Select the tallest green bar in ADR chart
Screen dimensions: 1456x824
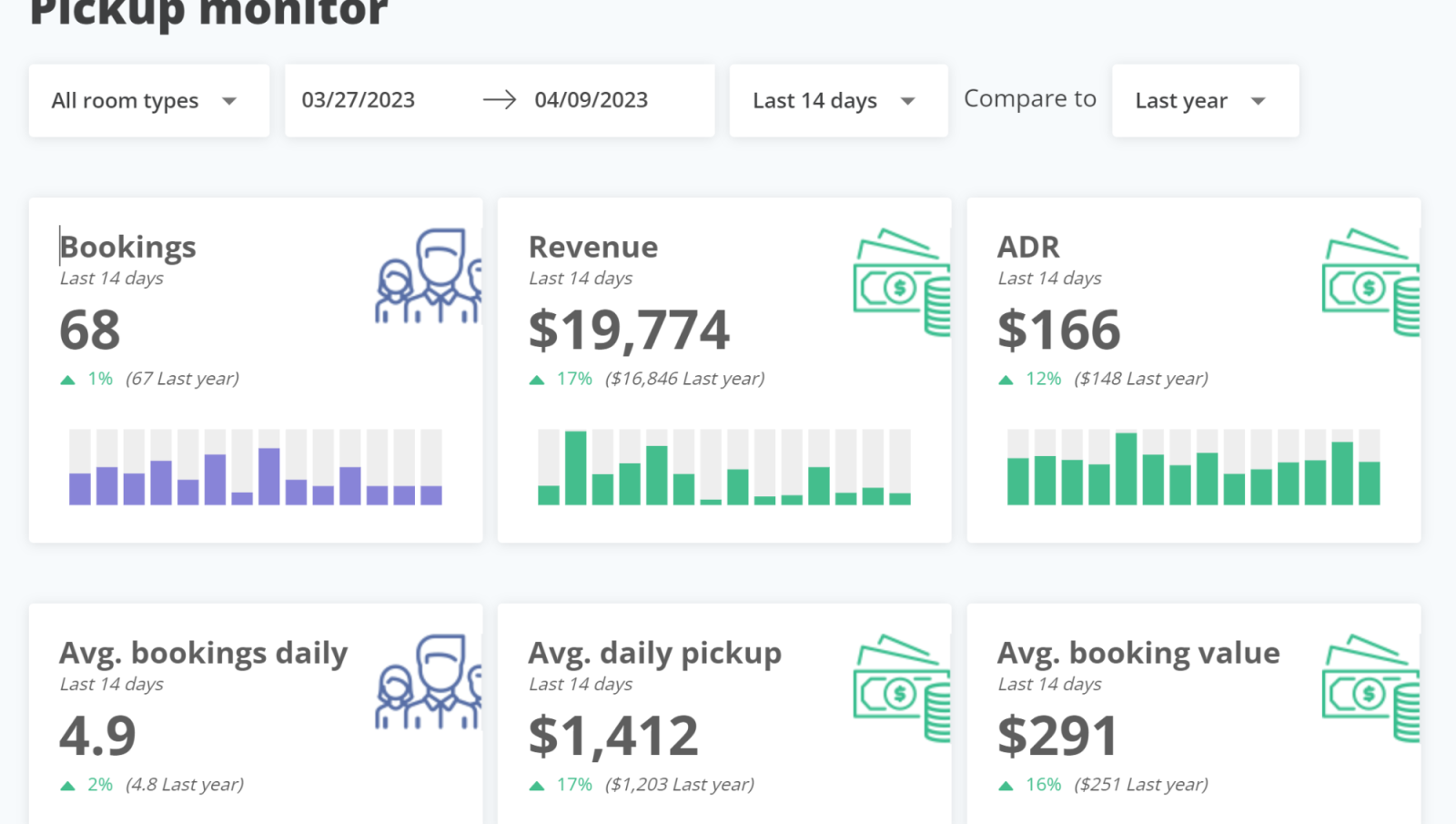1126,469
